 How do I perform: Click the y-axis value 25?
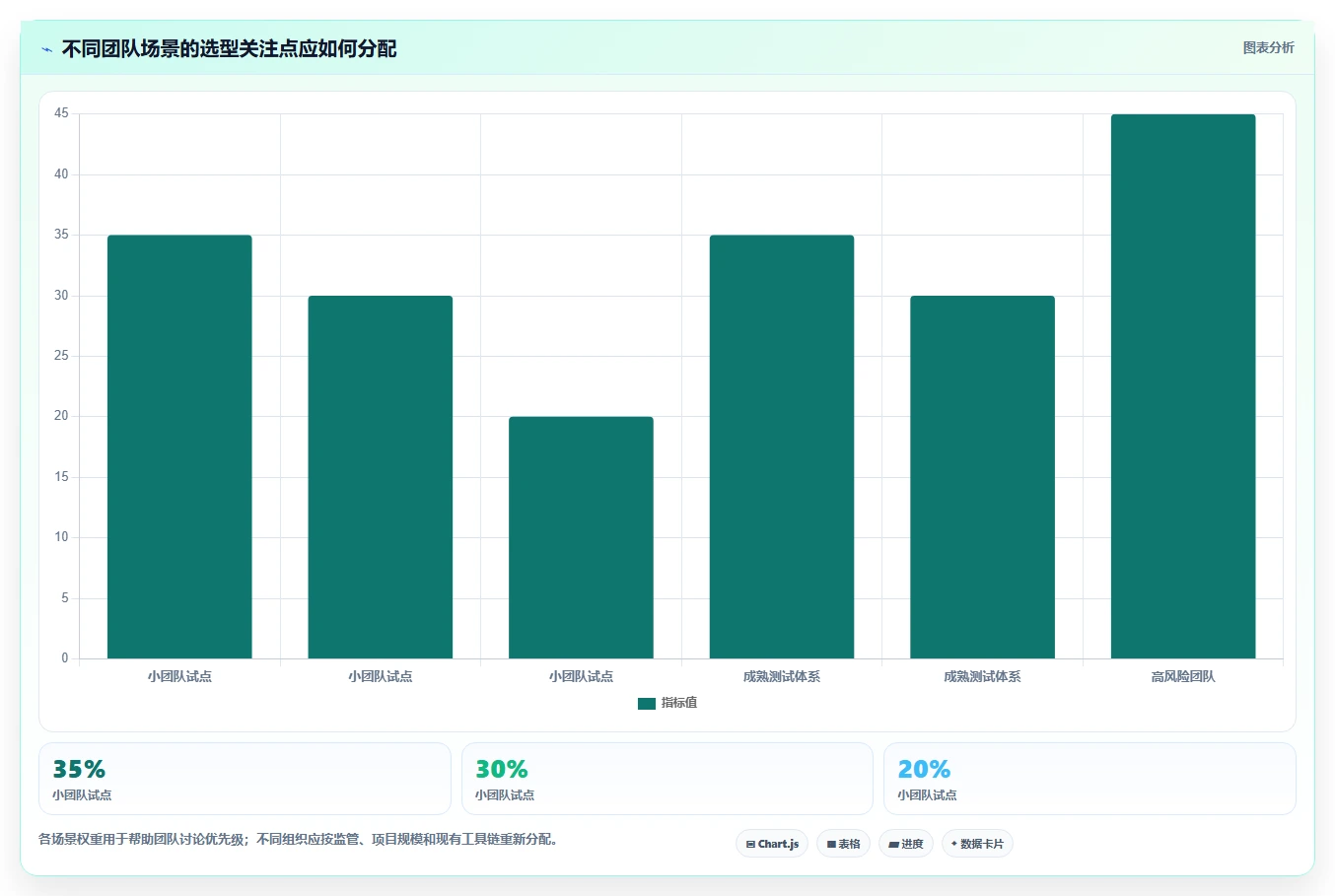(61, 356)
